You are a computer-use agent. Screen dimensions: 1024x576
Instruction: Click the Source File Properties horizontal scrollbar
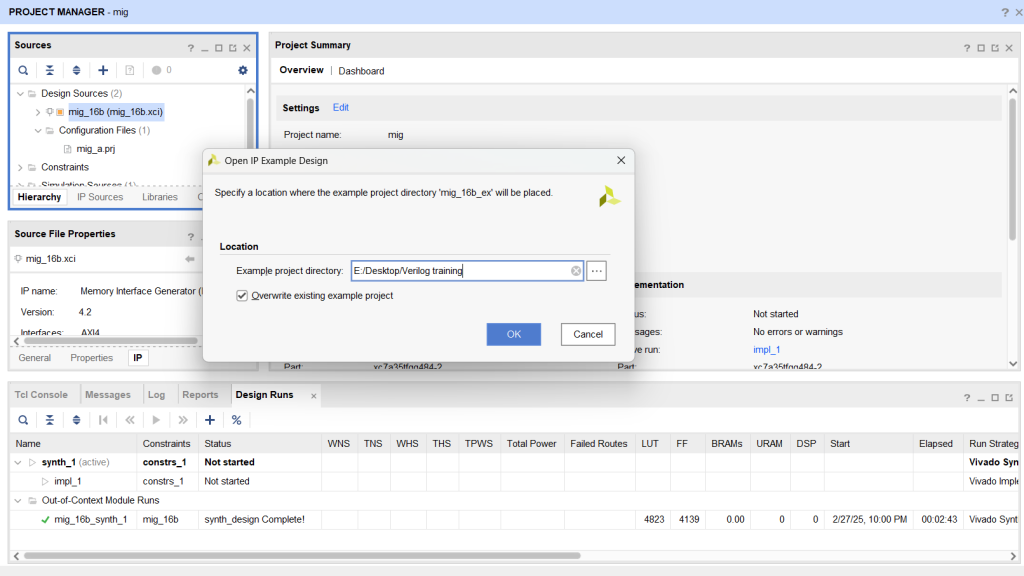tap(110, 341)
